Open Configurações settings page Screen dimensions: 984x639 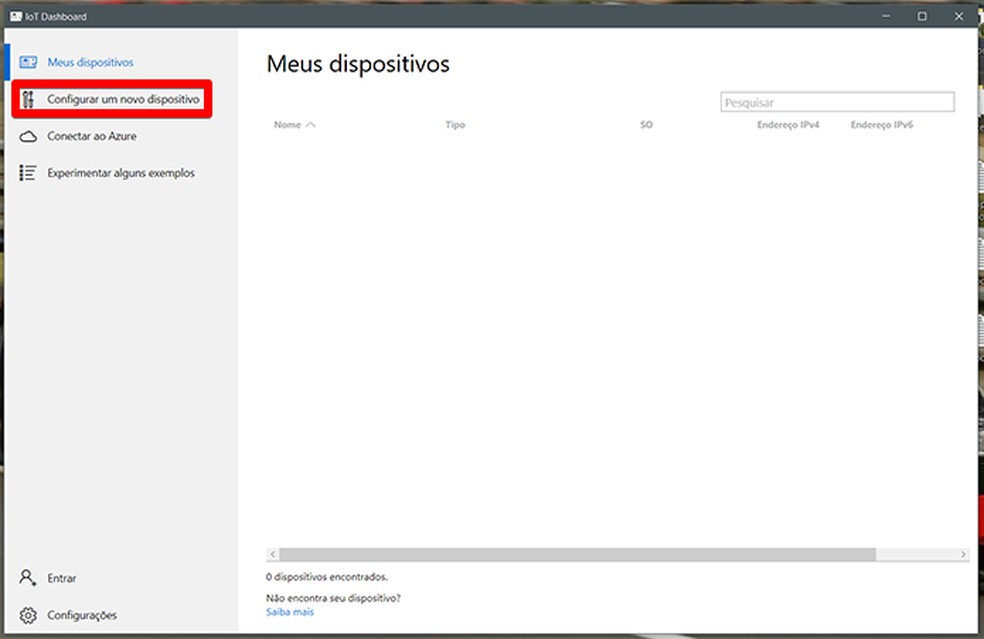tap(82, 615)
